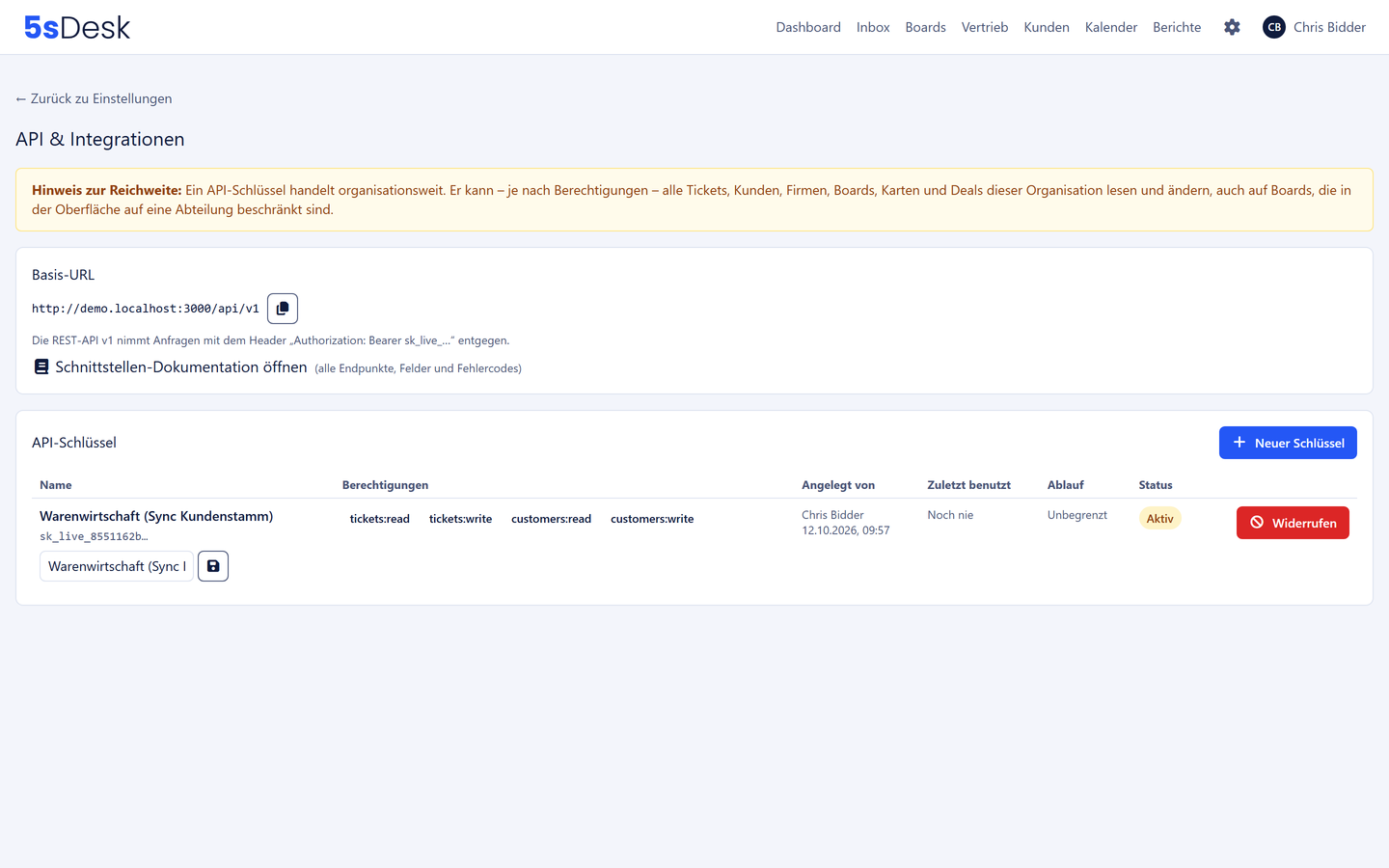This screenshot has height=868, width=1389.
Task: Click the Chris Bidder user name
Action: (1329, 27)
